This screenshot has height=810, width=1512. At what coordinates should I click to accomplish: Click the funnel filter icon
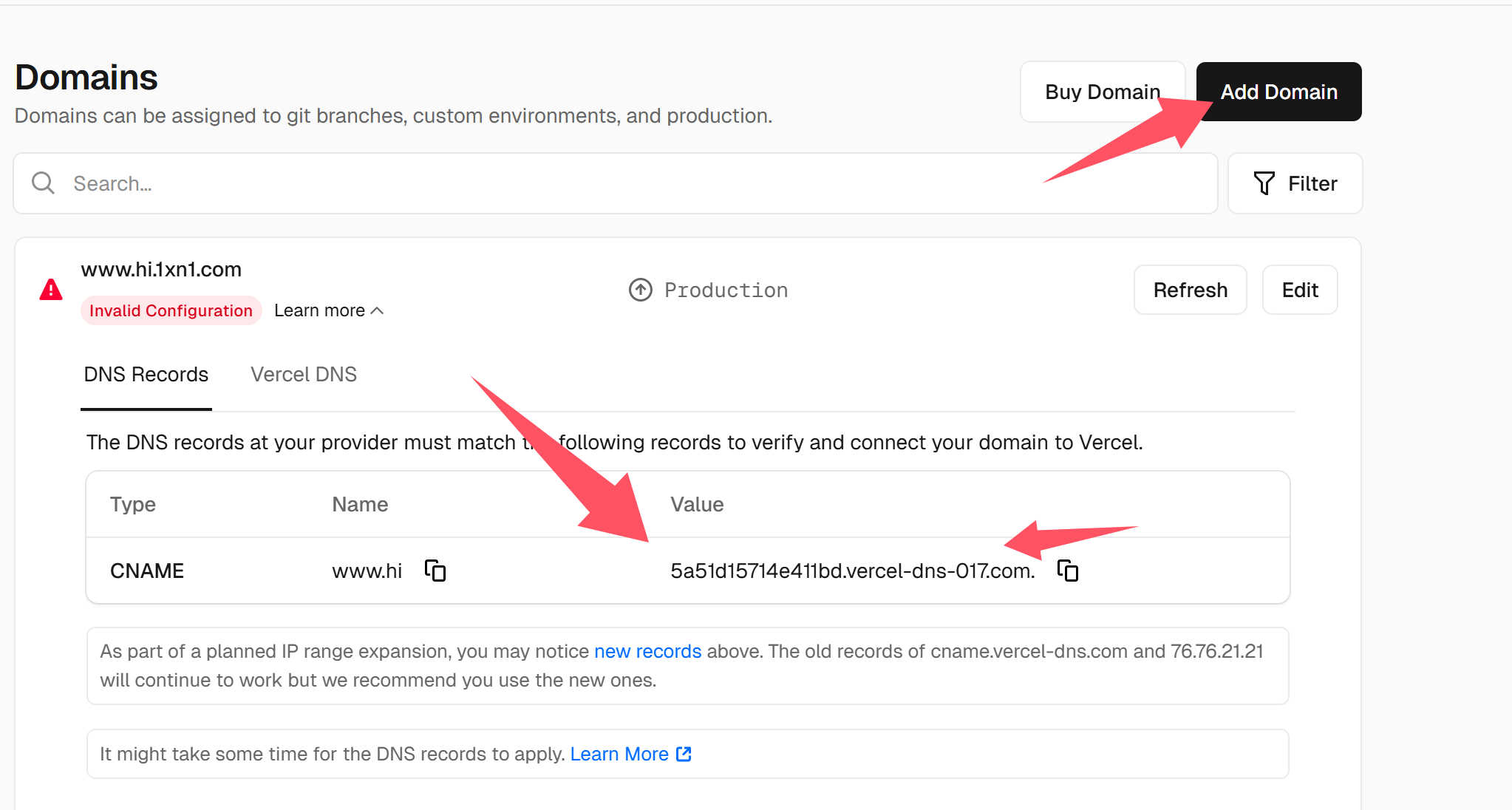(1264, 183)
